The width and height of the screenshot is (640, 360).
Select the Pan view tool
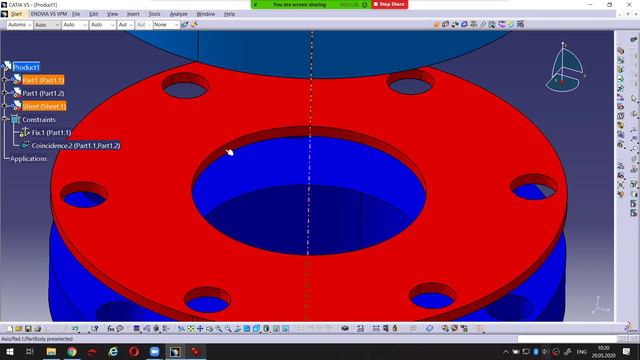[x=200, y=329]
